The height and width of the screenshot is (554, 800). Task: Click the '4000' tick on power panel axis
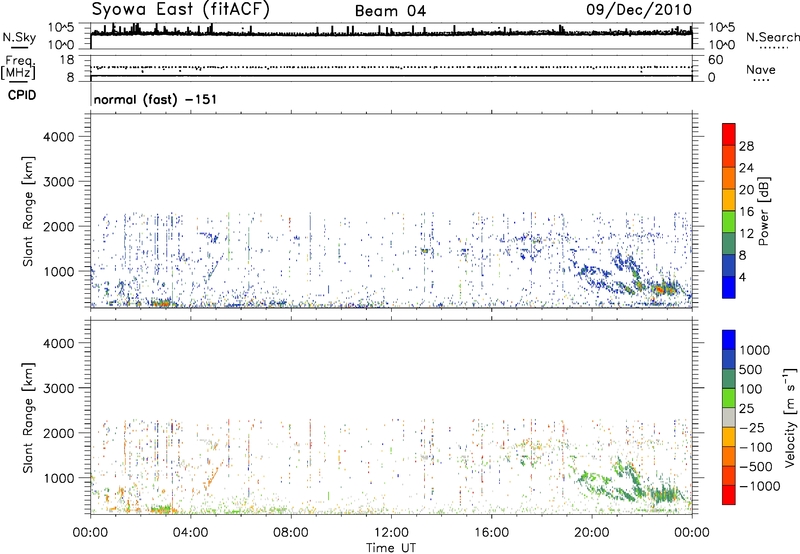(58, 137)
